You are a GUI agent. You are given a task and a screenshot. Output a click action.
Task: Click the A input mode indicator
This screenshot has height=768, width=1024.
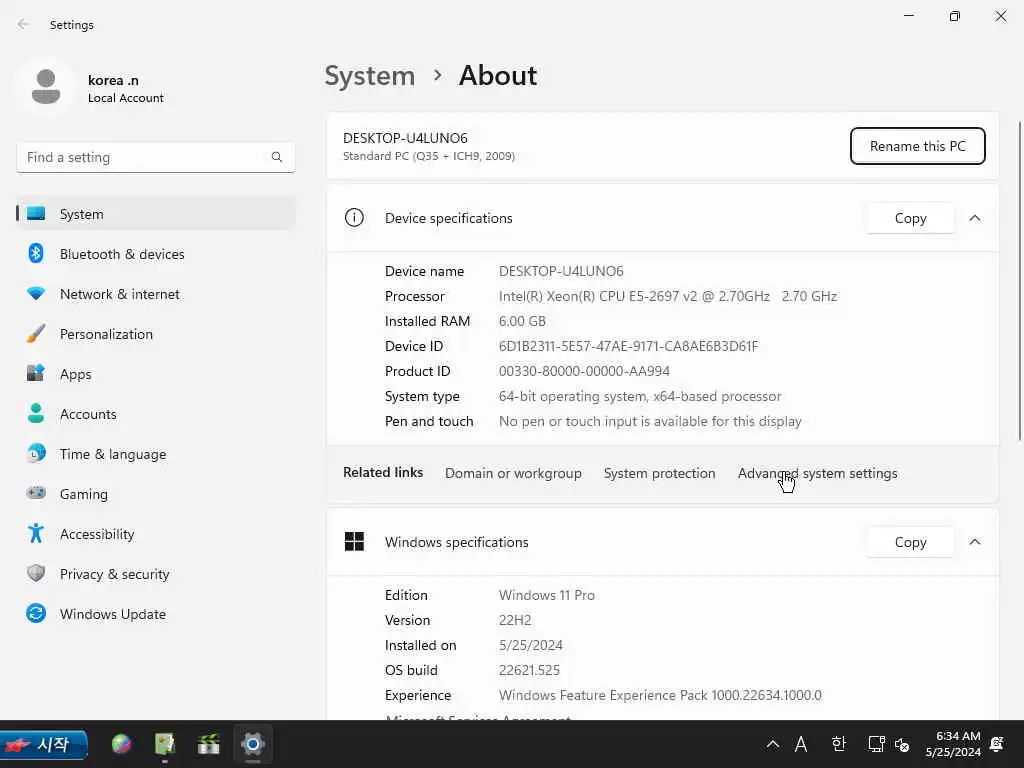coord(801,744)
